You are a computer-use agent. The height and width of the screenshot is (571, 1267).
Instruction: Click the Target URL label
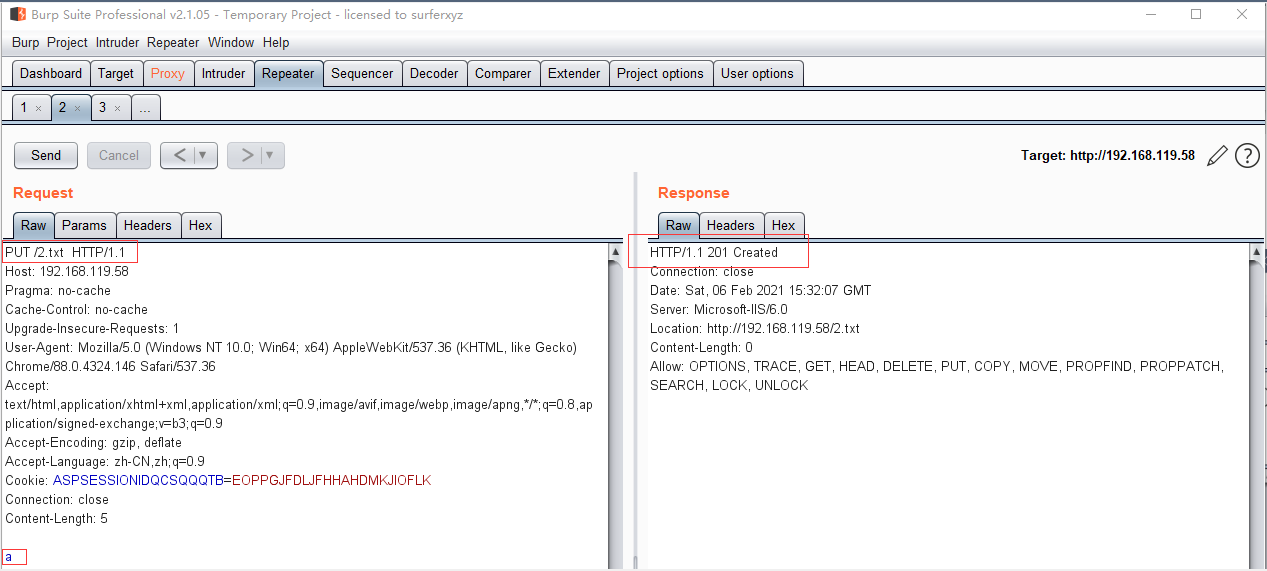click(x=1108, y=155)
